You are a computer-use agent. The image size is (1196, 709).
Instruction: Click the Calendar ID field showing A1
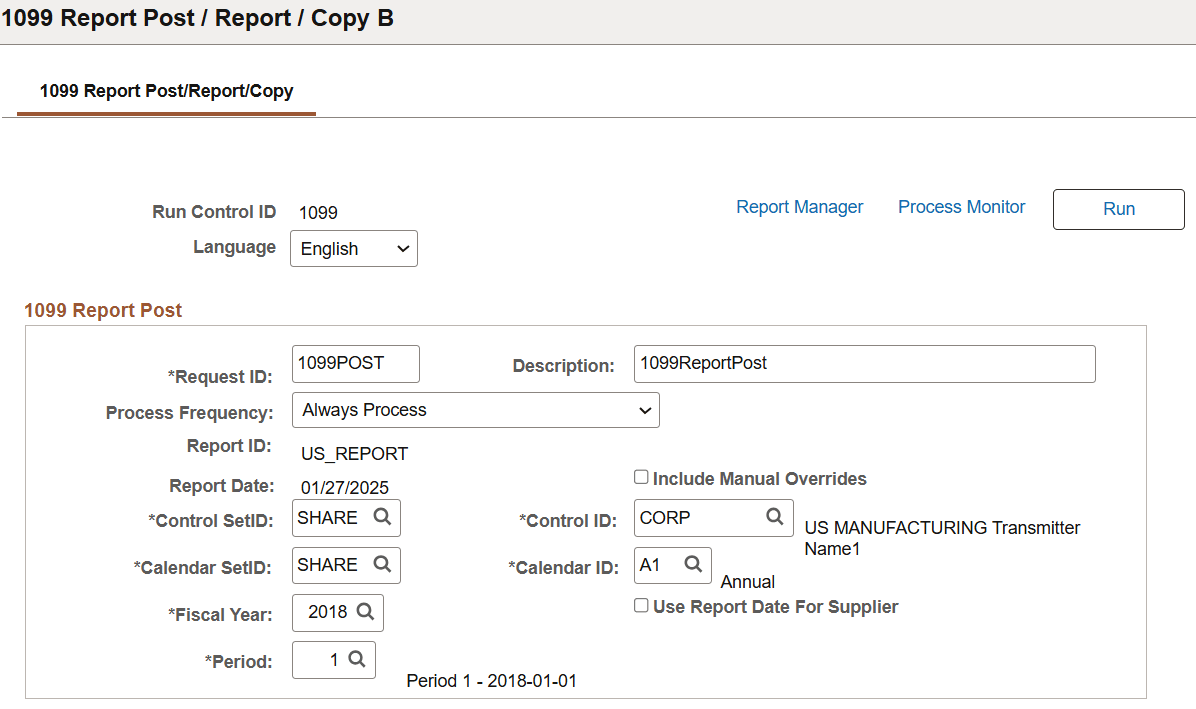660,564
